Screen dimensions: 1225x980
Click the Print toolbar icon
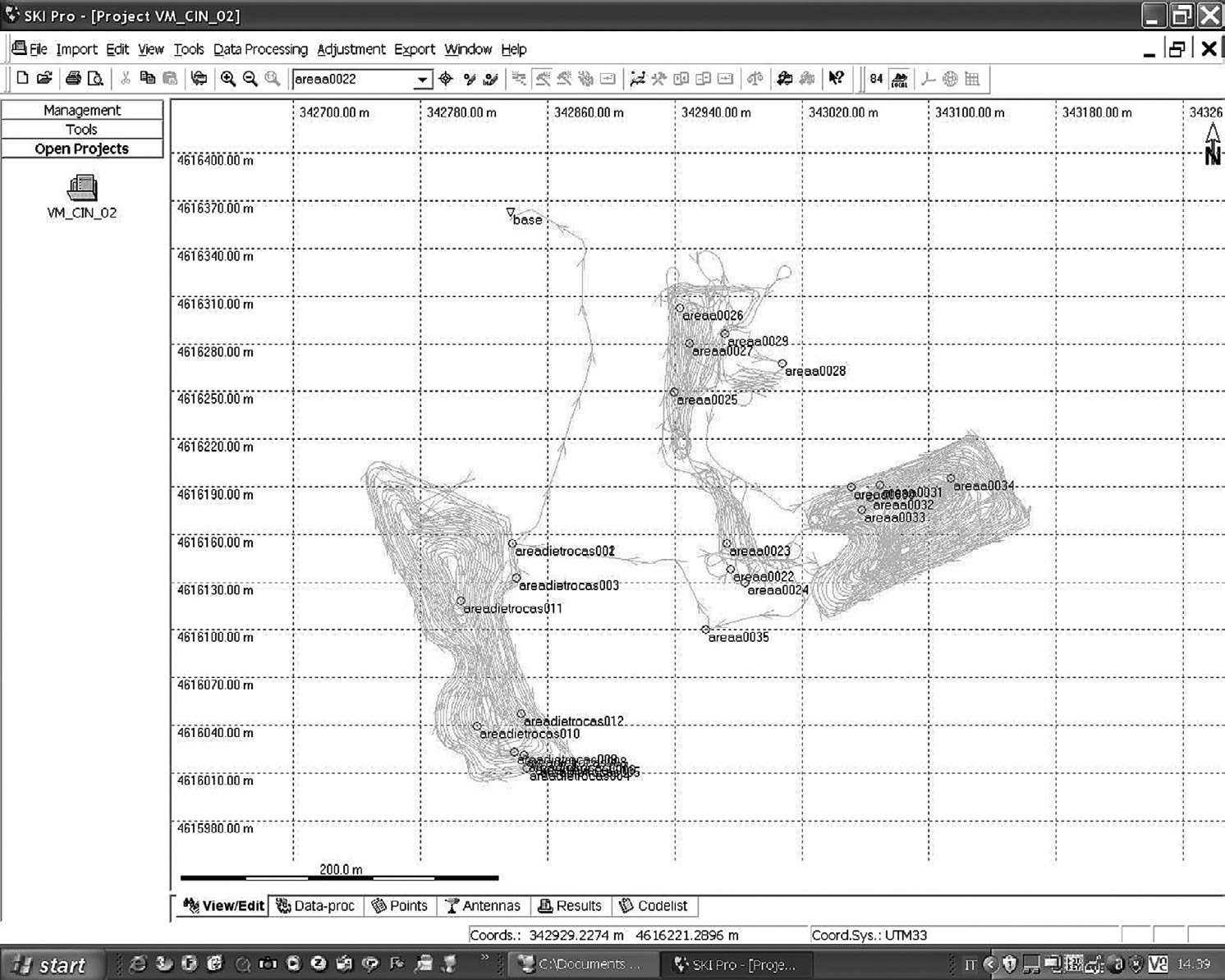73,78
